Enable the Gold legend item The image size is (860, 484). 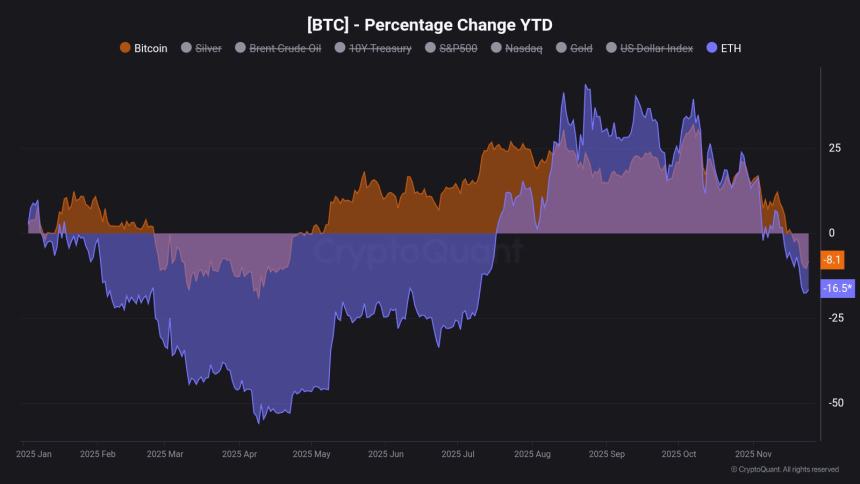coord(581,48)
